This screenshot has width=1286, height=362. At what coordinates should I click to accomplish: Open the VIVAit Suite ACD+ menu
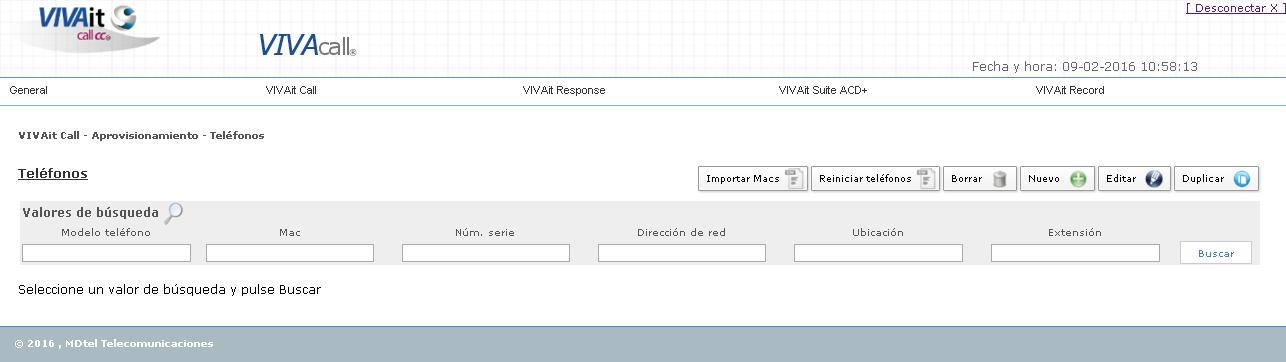(823, 90)
